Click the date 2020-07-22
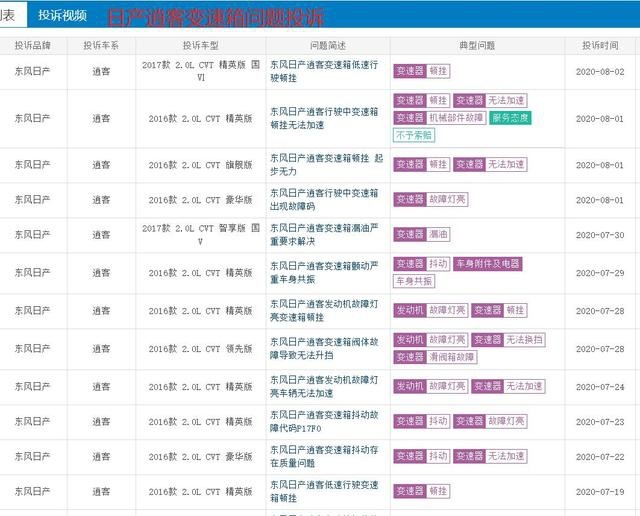The width and height of the screenshot is (640, 516). (x=600, y=457)
